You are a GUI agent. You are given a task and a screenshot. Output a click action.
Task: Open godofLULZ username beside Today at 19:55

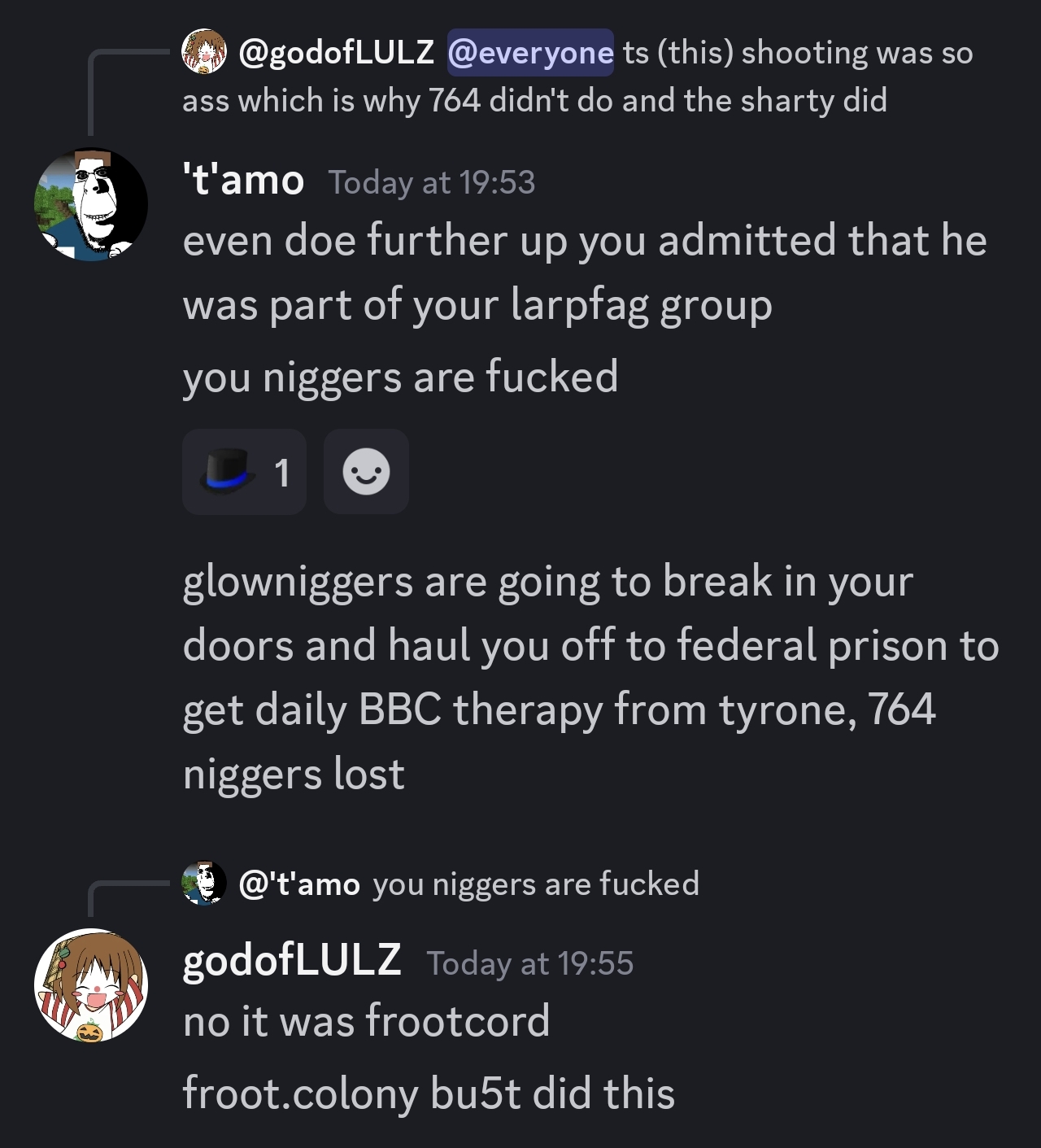tap(292, 960)
